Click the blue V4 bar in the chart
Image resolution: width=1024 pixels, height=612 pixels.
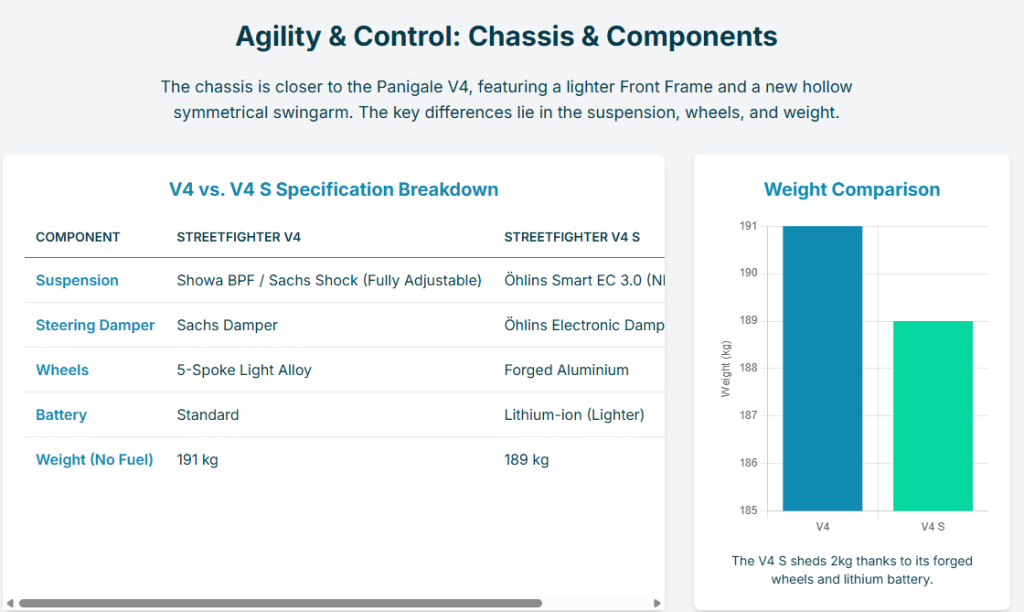tap(822, 368)
